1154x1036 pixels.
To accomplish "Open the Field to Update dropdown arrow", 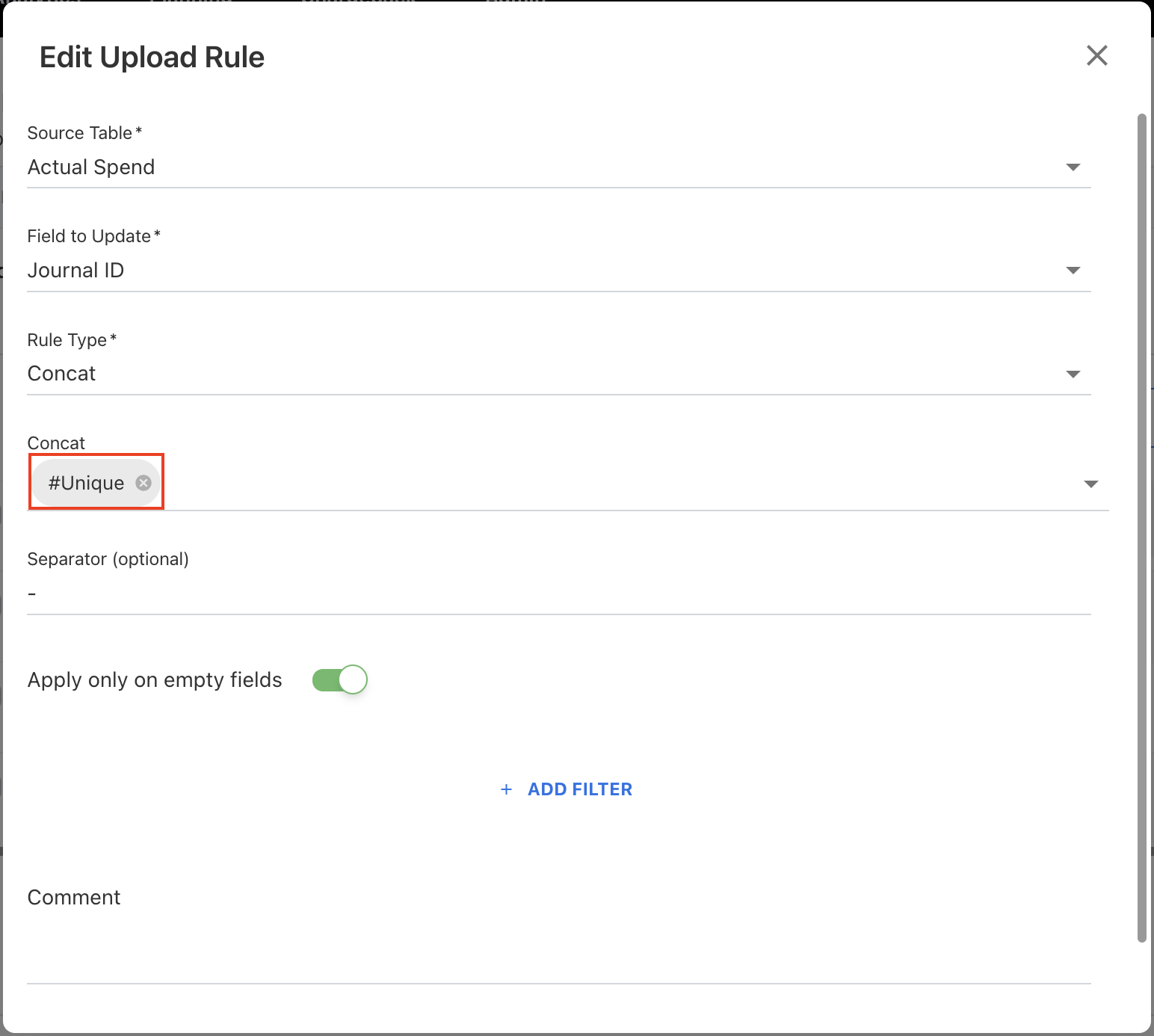I will click(x=1073, y=271).
